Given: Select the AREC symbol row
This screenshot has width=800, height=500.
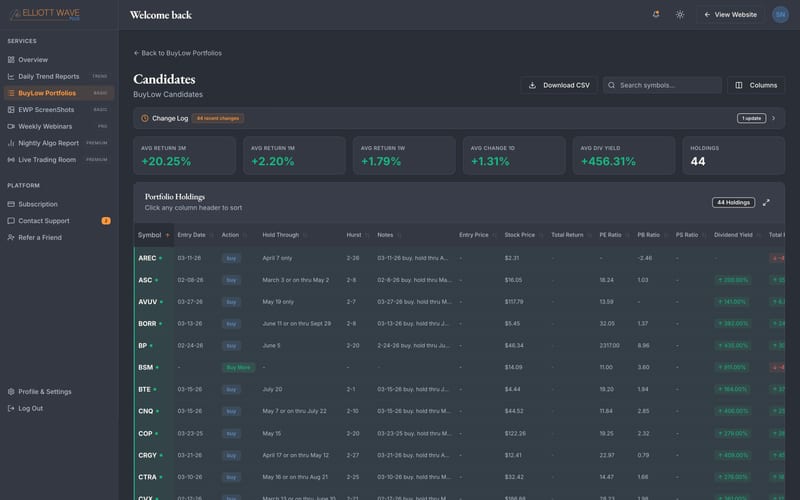Looking at the screenshot, I should tap(459, 258).
